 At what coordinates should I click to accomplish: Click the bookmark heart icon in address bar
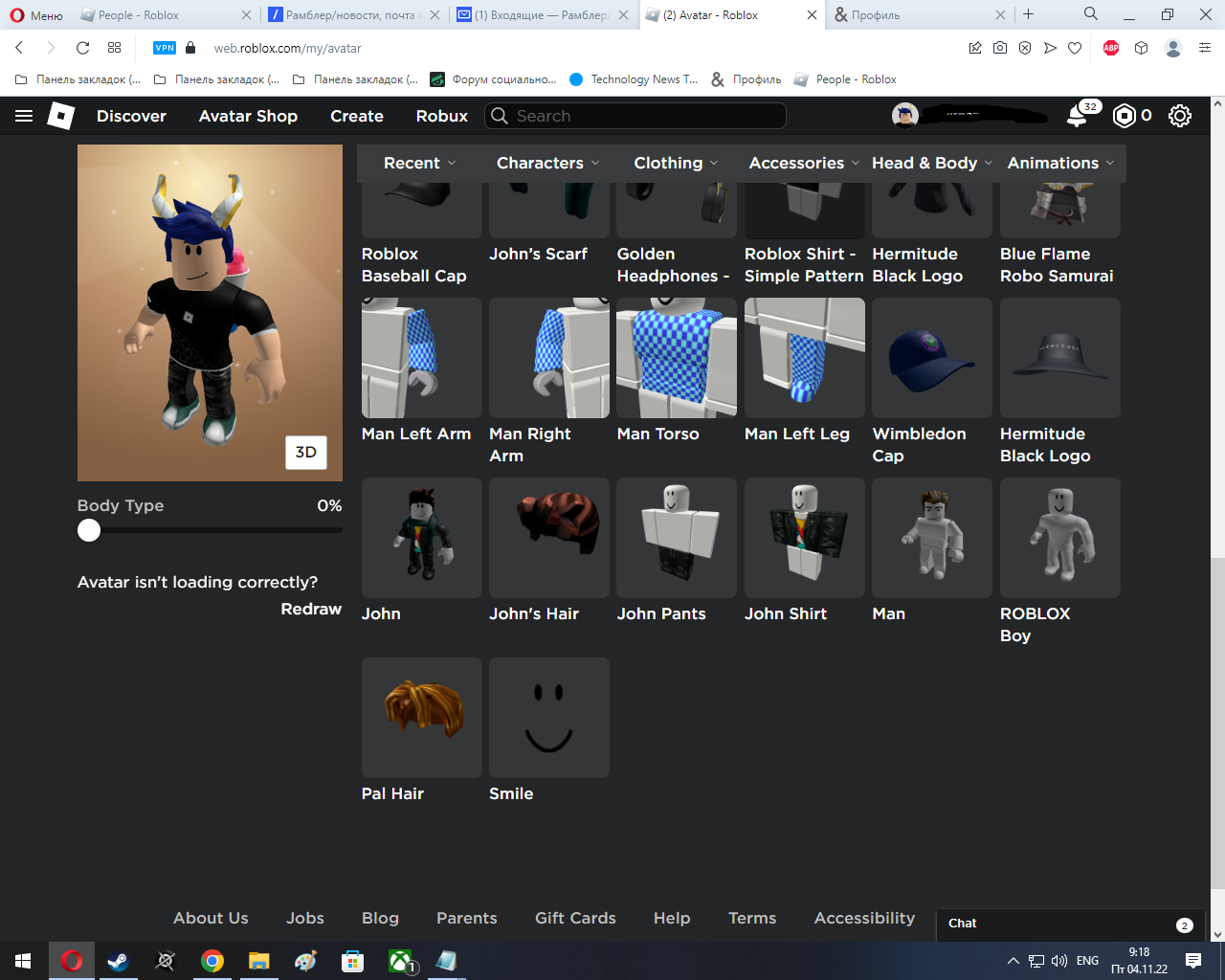point(1075,48)
